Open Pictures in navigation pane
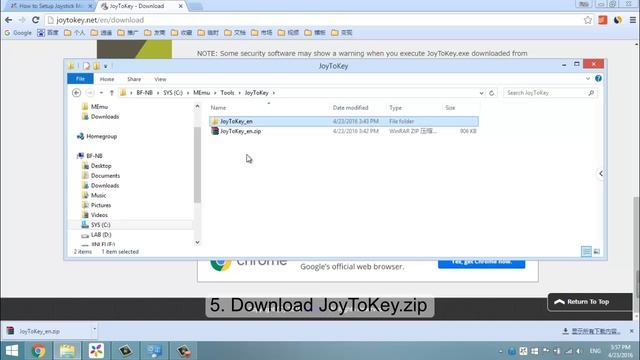 coord(101,205)
